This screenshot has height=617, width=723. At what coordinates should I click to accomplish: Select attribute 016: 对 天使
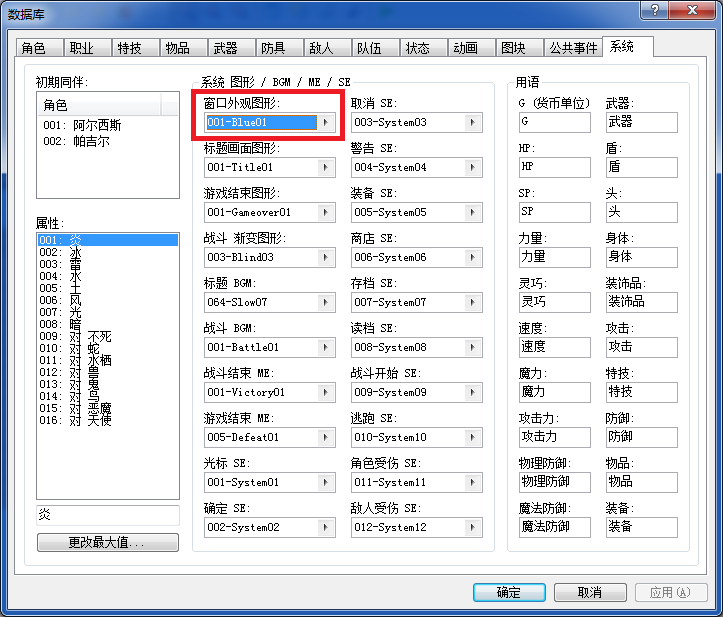107,420
